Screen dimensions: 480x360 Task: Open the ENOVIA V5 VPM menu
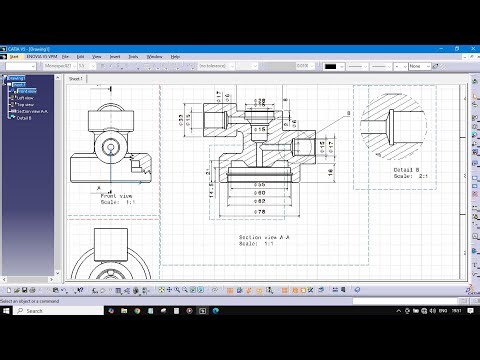pyautogui.click(x=42, y=57)
